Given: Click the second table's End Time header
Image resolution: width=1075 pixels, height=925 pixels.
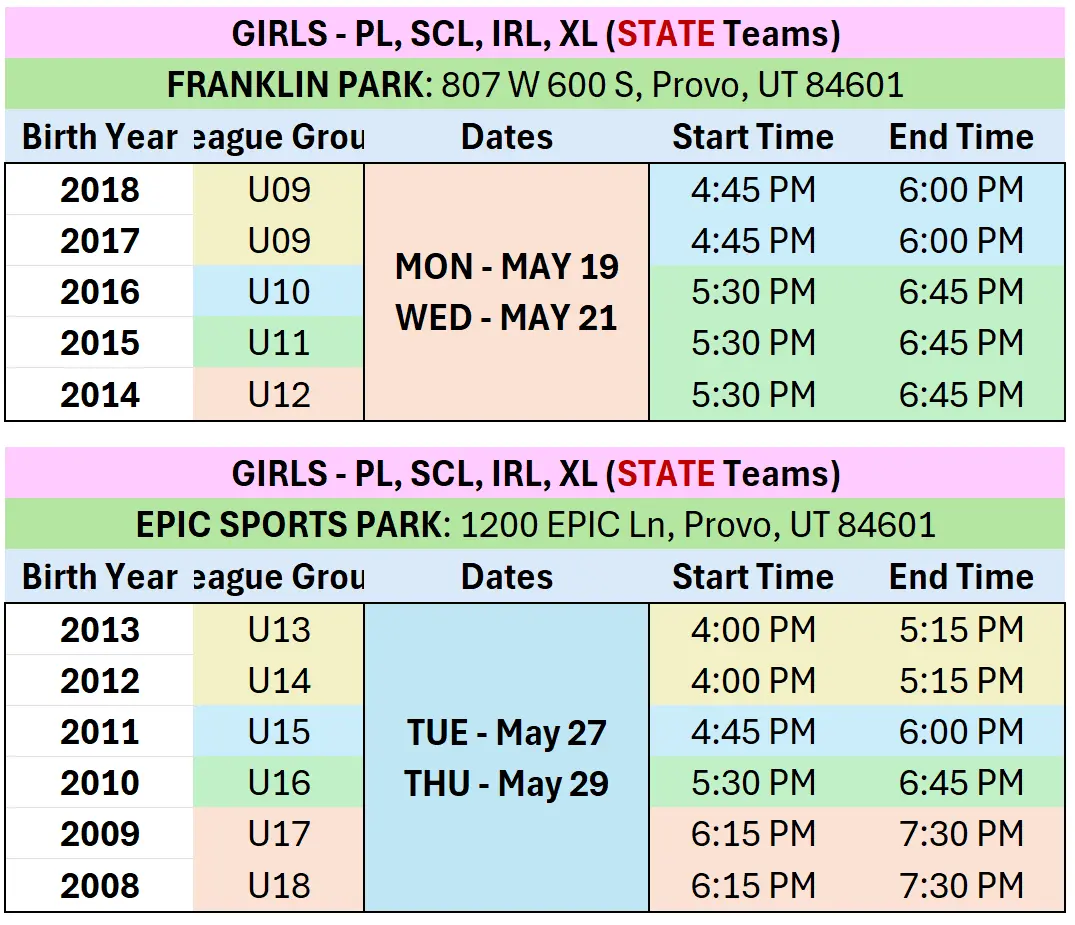Looking at the screenshot, I should coord(961,577).
